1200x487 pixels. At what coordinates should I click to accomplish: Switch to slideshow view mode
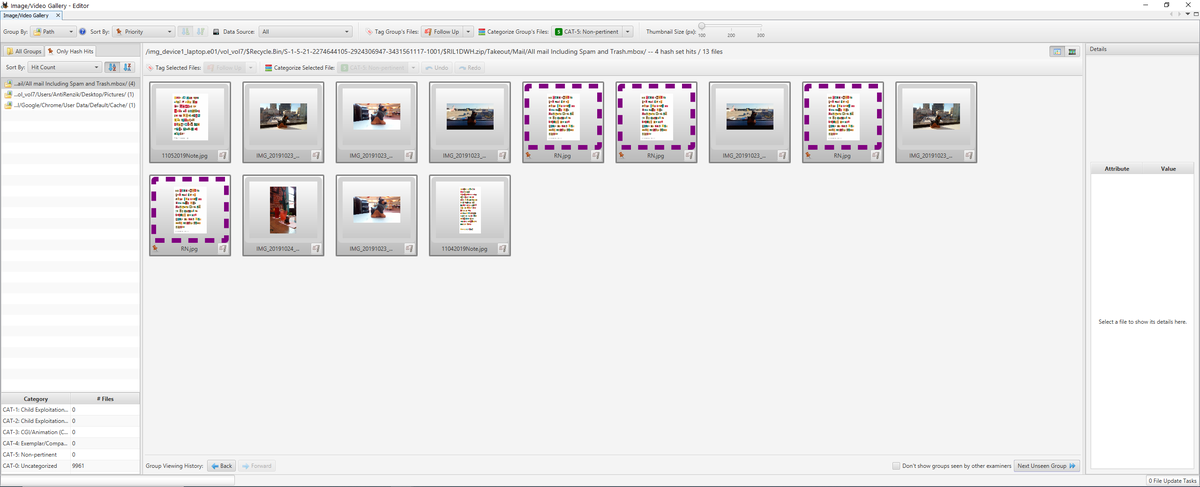pyautogui.click(x=1072, y=51)
